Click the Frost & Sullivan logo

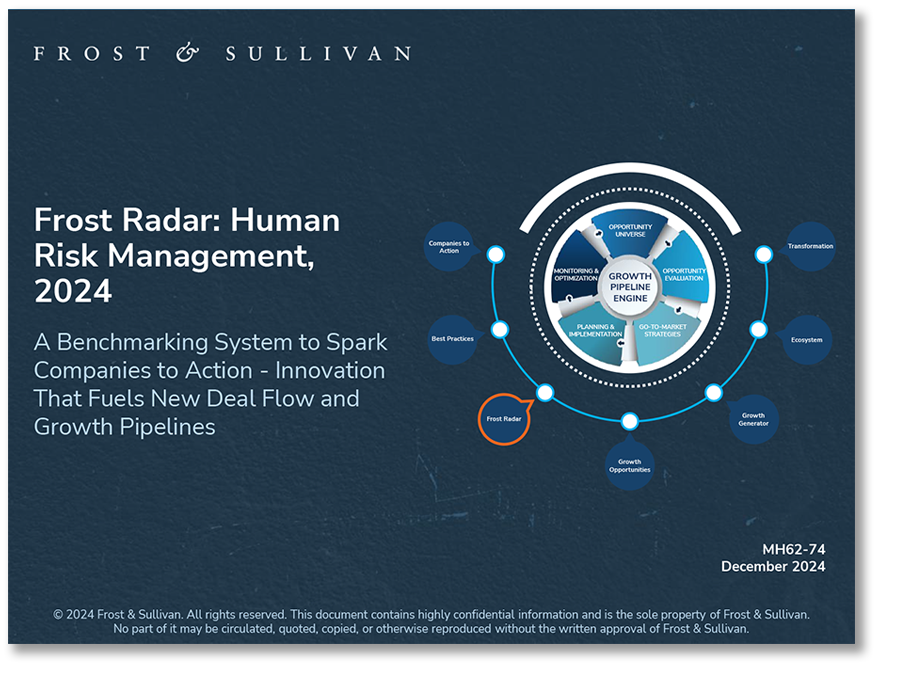pos(223,53)
